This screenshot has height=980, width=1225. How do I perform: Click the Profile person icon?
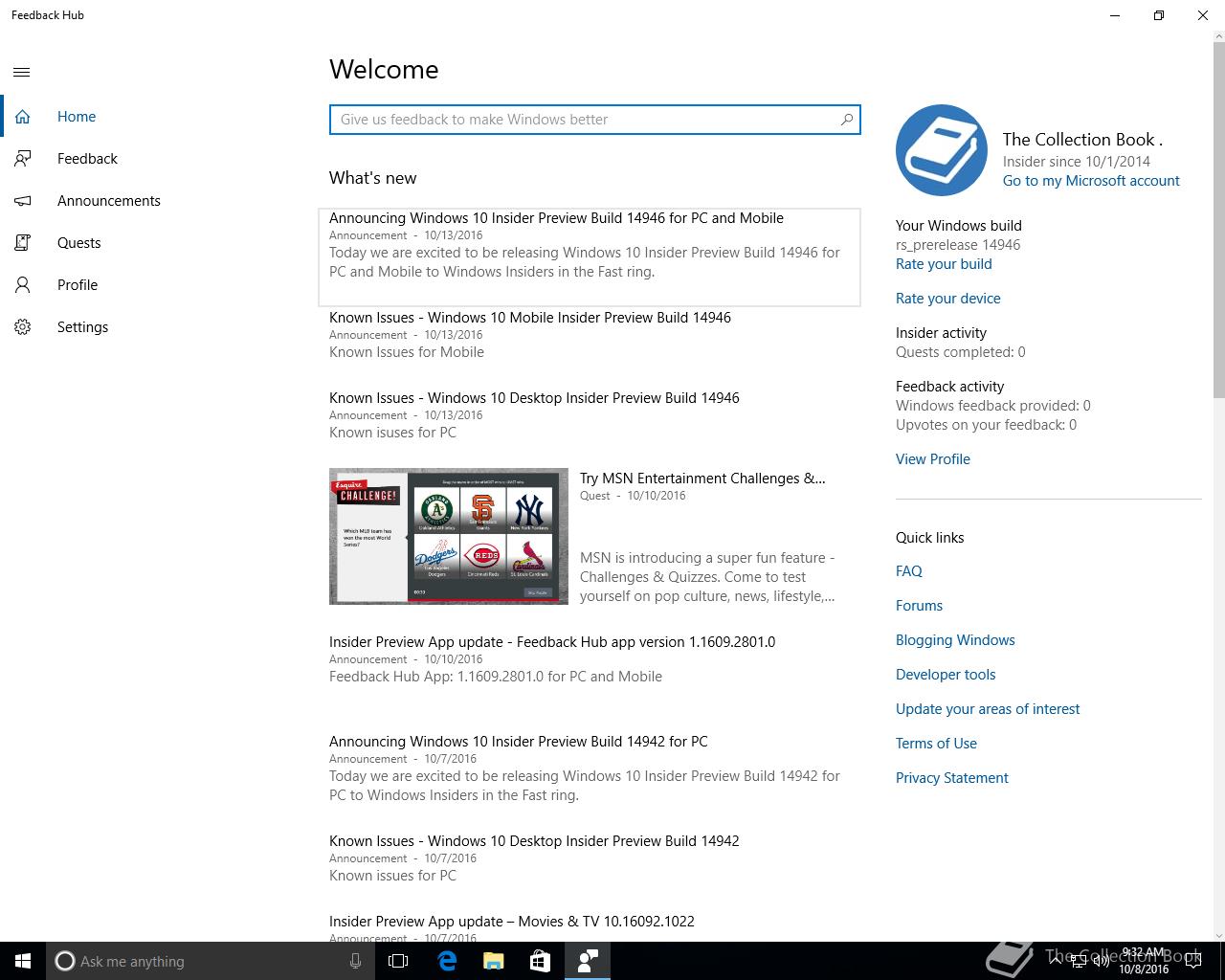23,285
